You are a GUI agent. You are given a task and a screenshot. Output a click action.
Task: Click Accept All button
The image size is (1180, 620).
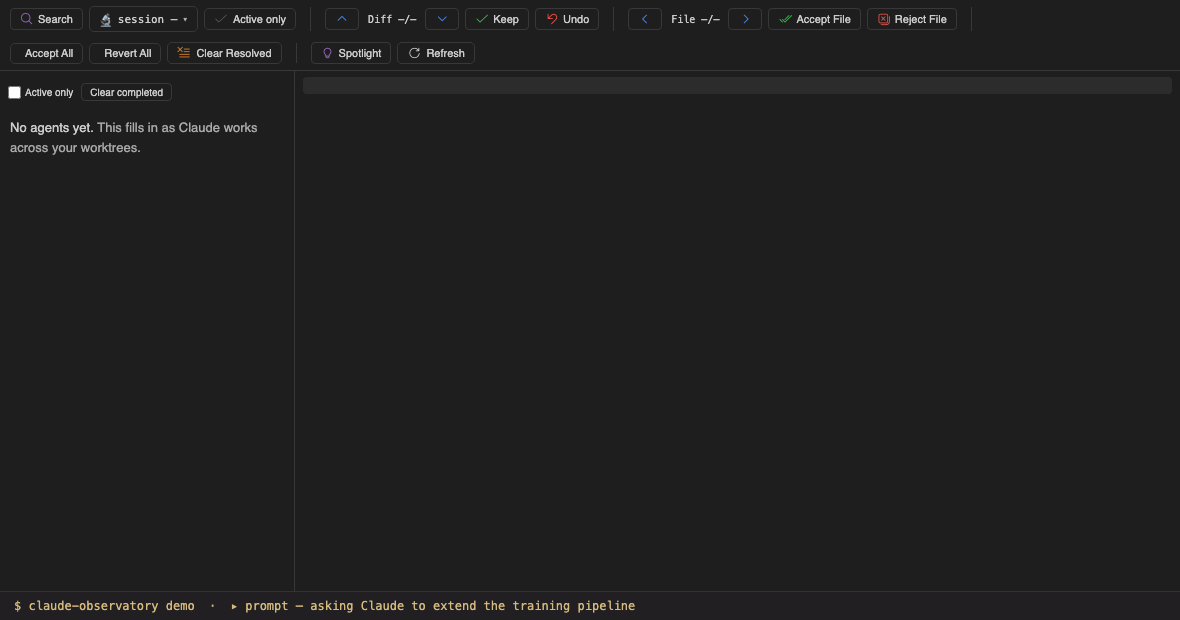point(47,53)
